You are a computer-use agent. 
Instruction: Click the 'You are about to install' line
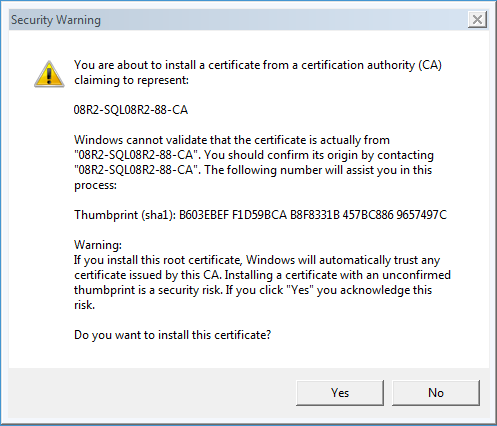[x=258, y=65]
